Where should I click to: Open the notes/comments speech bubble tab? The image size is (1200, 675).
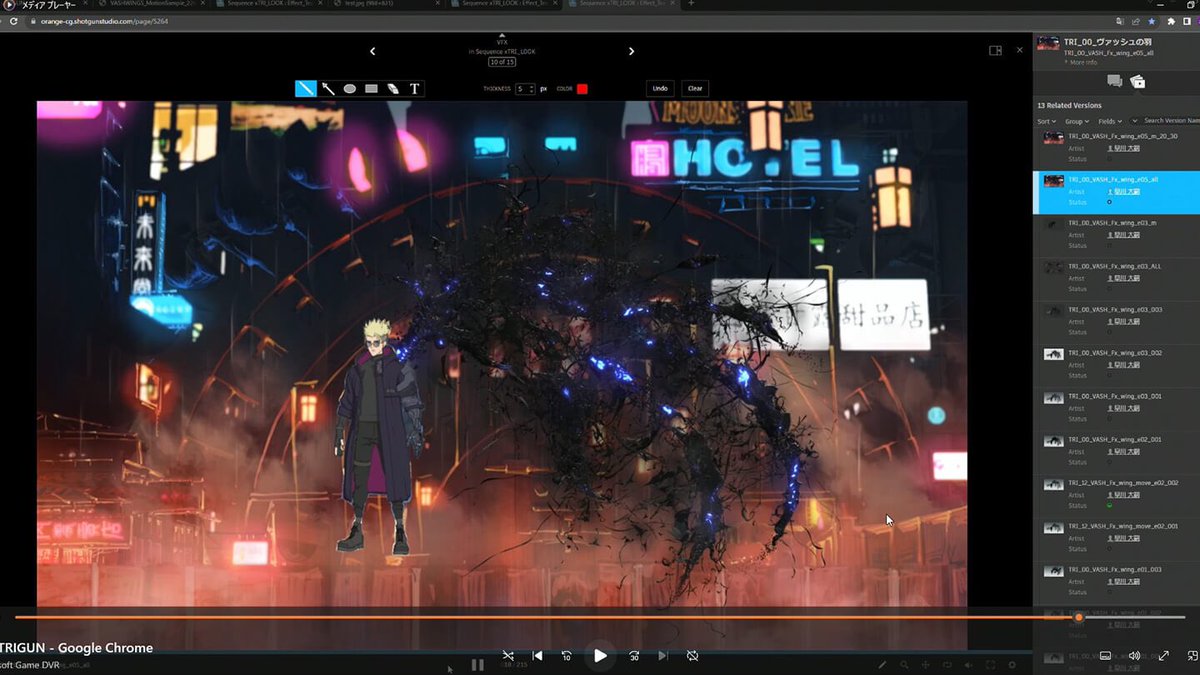point(1114,81)
